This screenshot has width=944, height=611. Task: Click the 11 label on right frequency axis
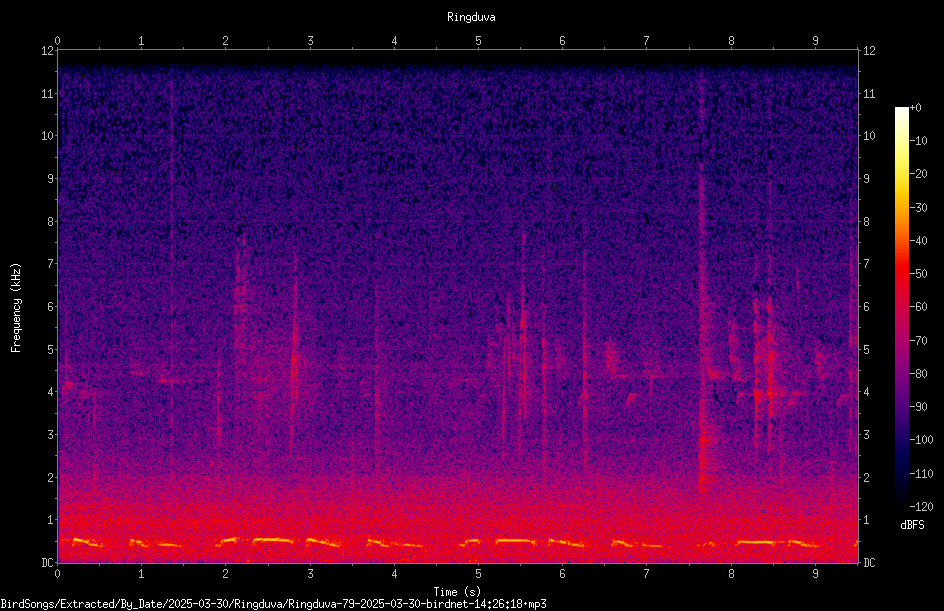tap(869, 94)
